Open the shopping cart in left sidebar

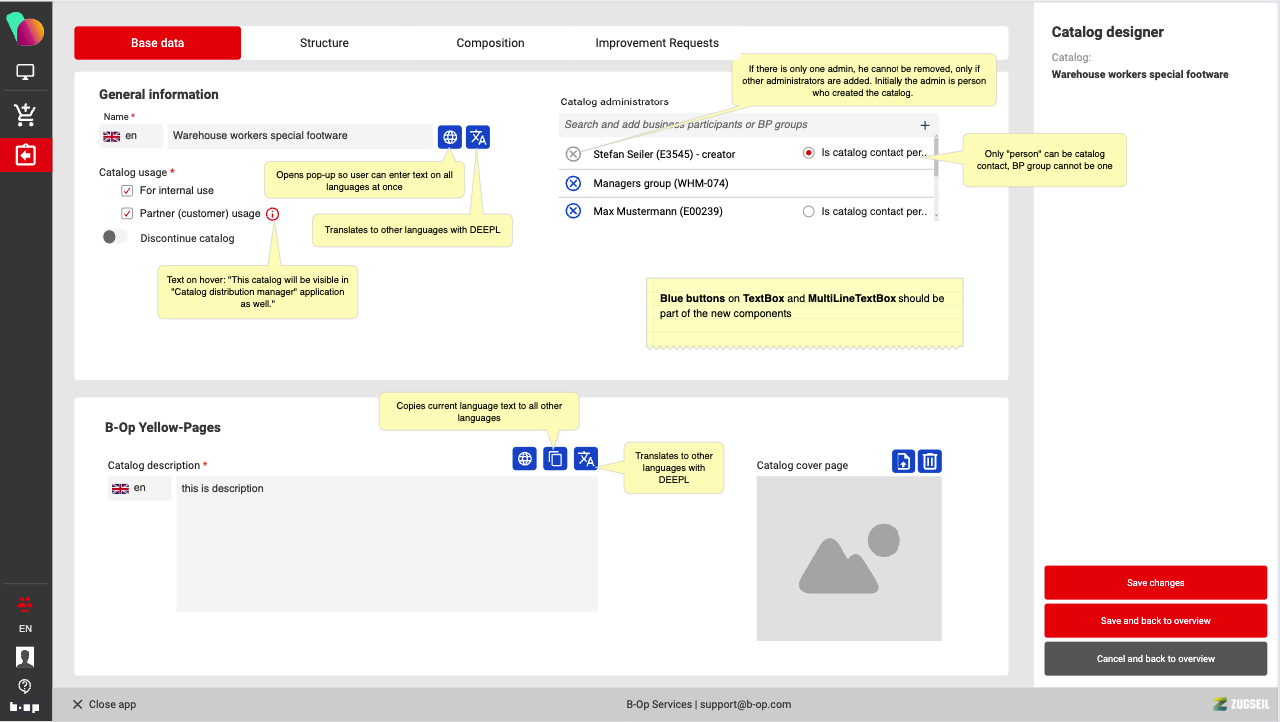[25, 115]
